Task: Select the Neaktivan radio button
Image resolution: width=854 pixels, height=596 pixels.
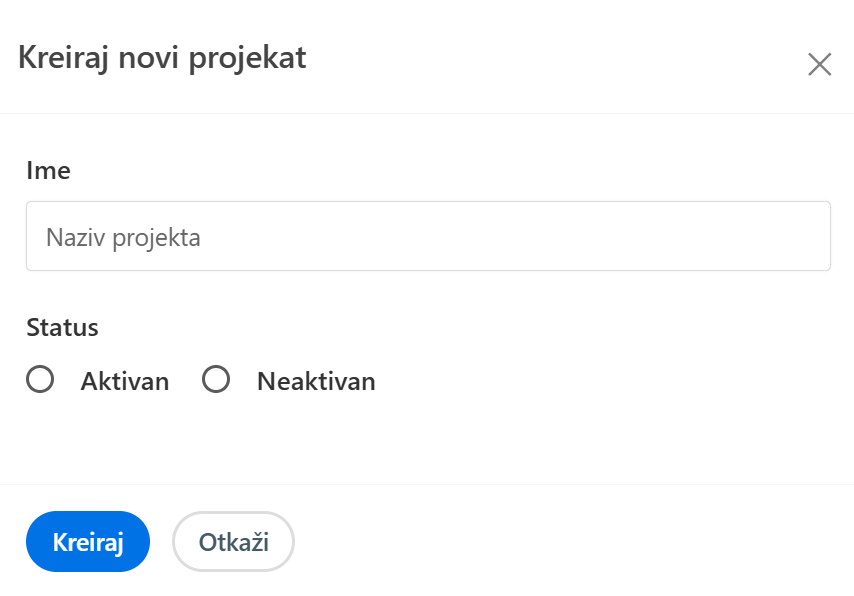Action: (x=216, y=380)
